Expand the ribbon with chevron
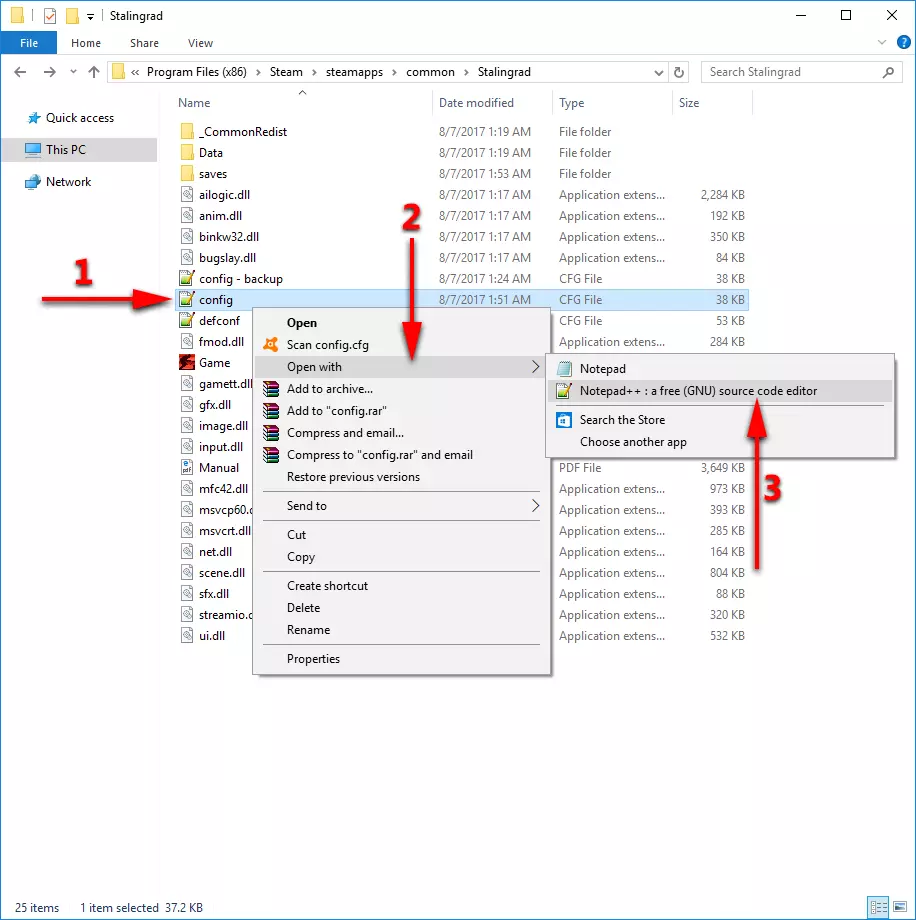 (881, 42)
